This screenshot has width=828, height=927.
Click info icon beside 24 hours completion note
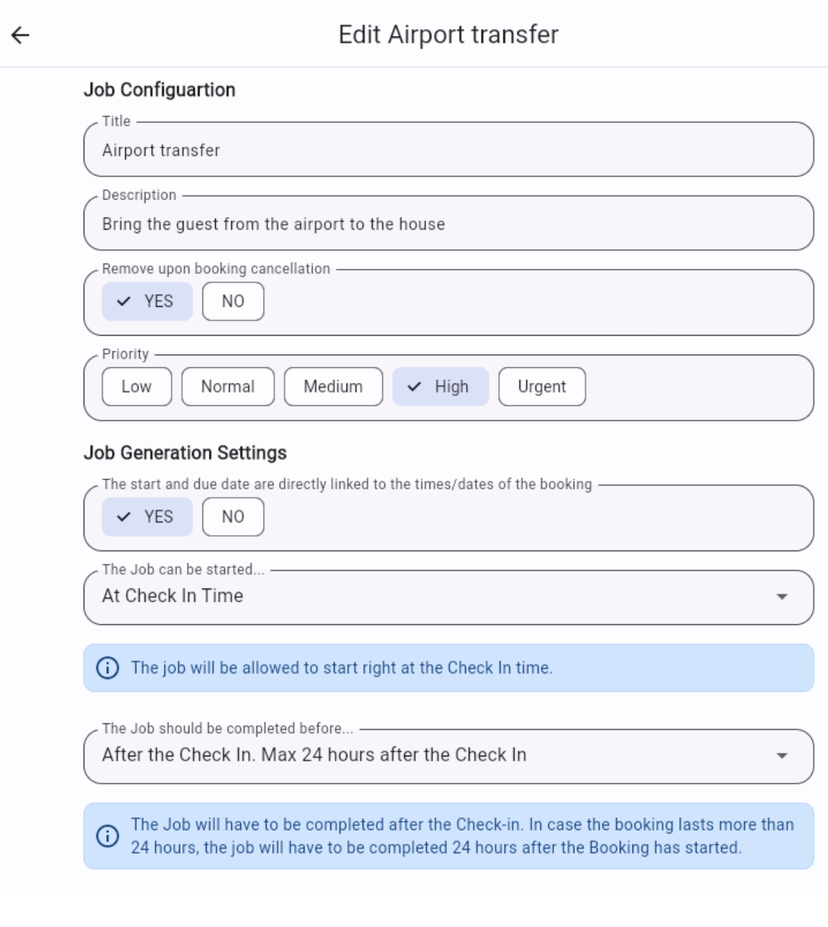[x=107, y=836]
